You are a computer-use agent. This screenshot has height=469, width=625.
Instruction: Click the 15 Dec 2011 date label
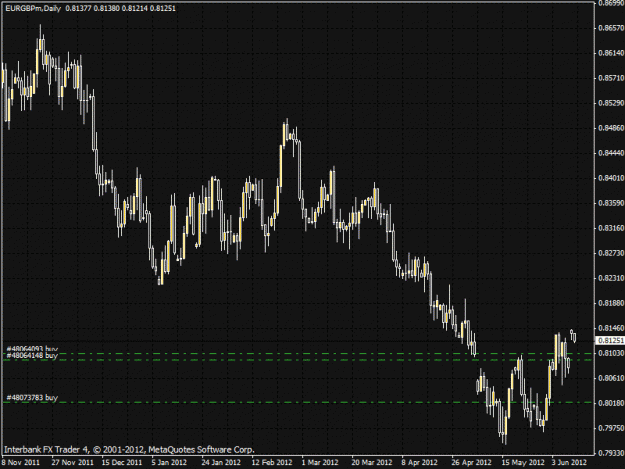coord(122,463)
